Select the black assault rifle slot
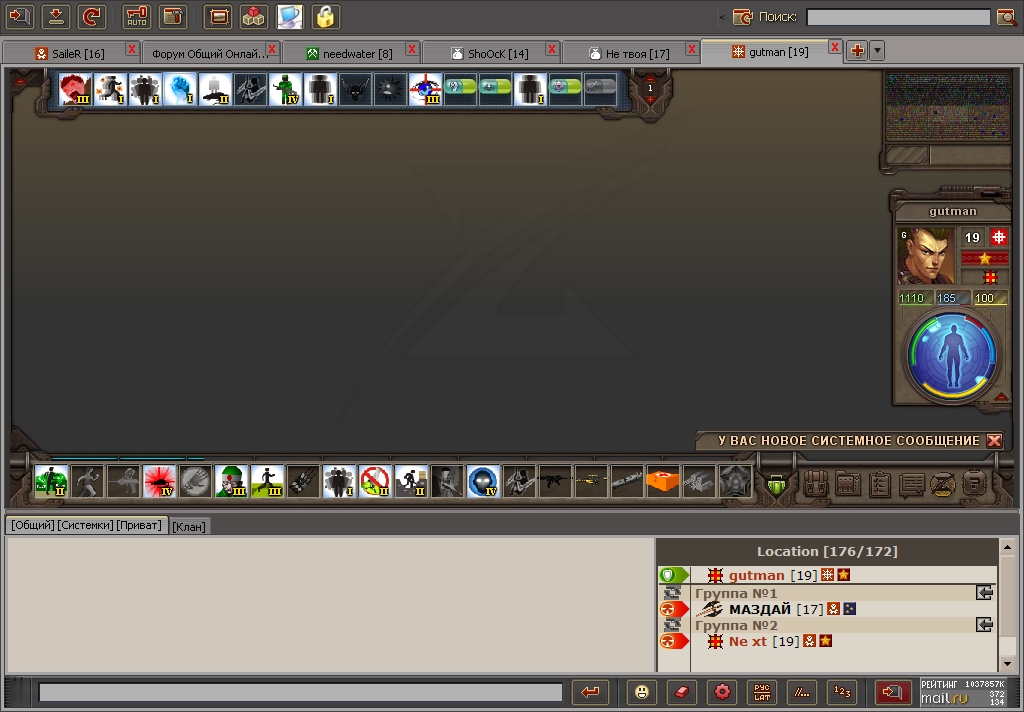This screenshot has width=1024, height=712. coord(554,481)
